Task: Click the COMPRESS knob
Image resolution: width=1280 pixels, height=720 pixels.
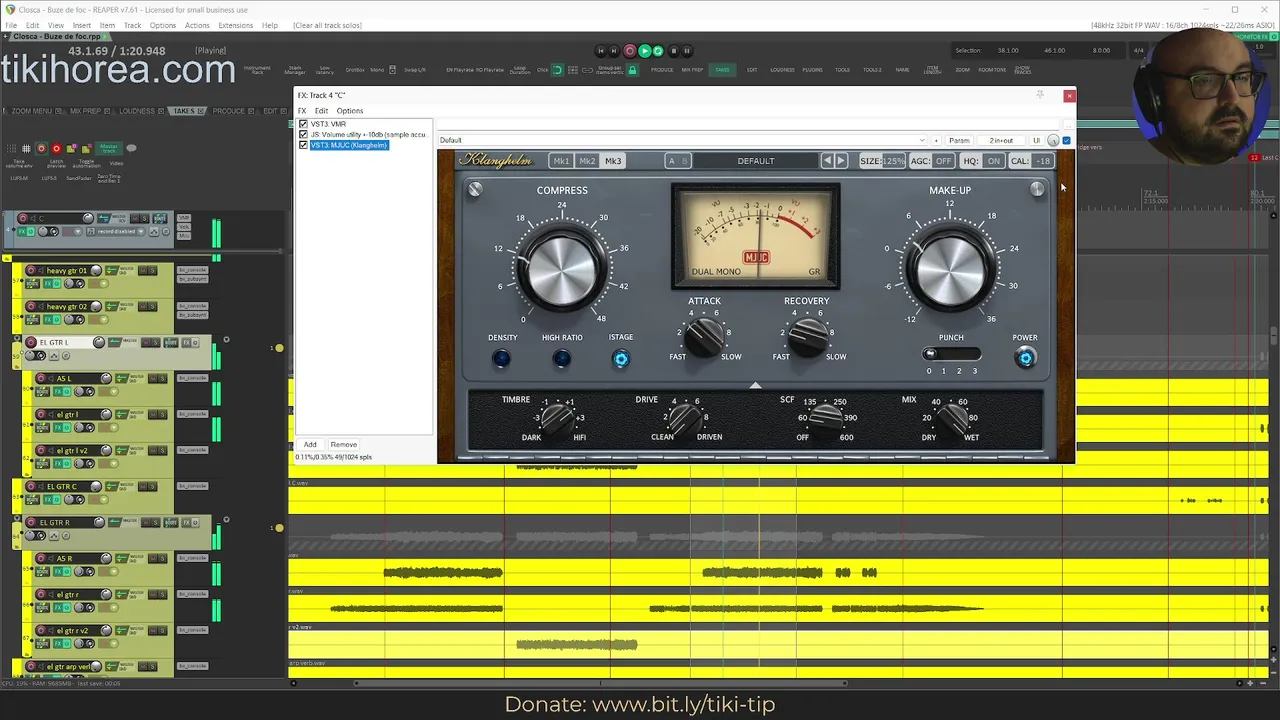Action: click(562, 267)
